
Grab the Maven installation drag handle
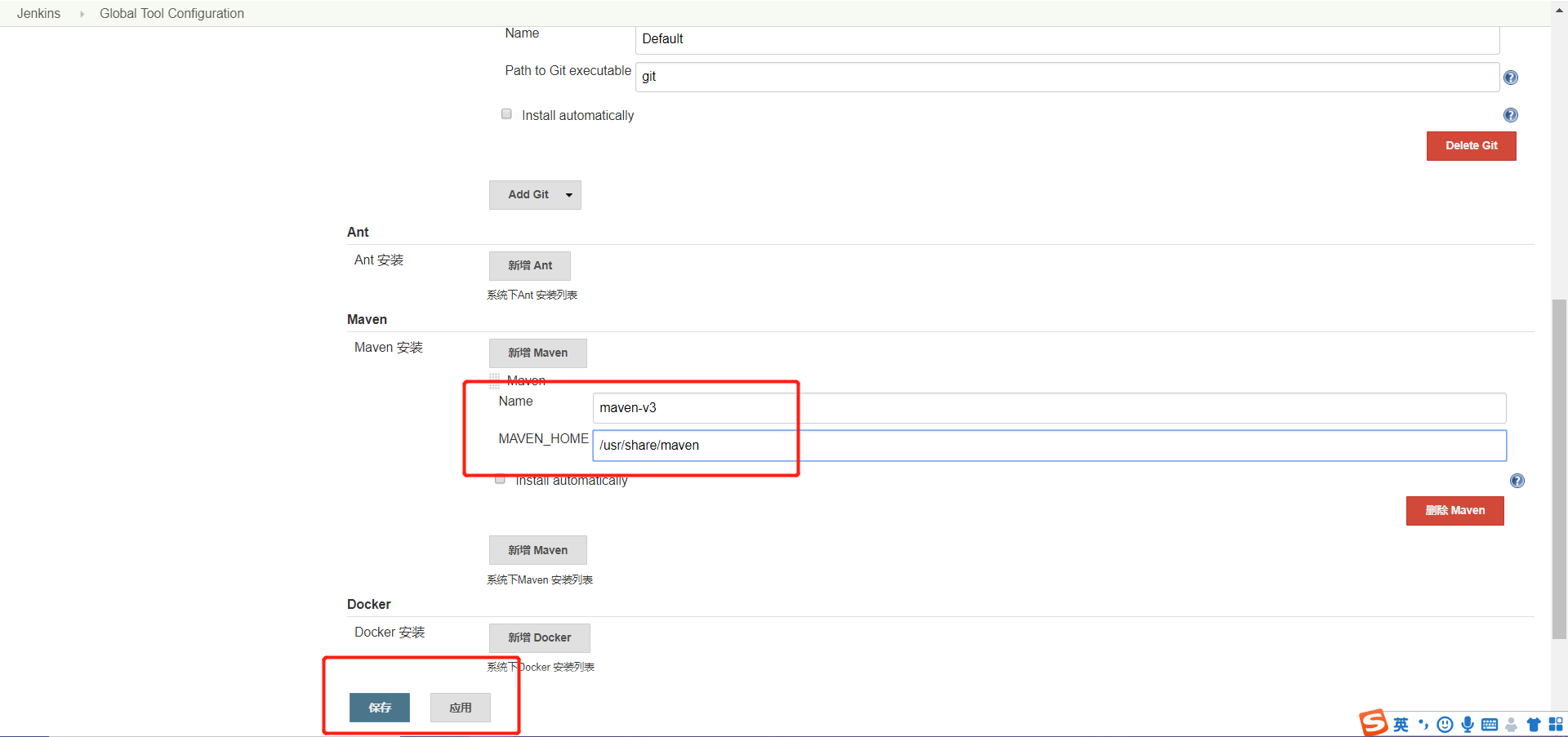click(x=495, y=380)
